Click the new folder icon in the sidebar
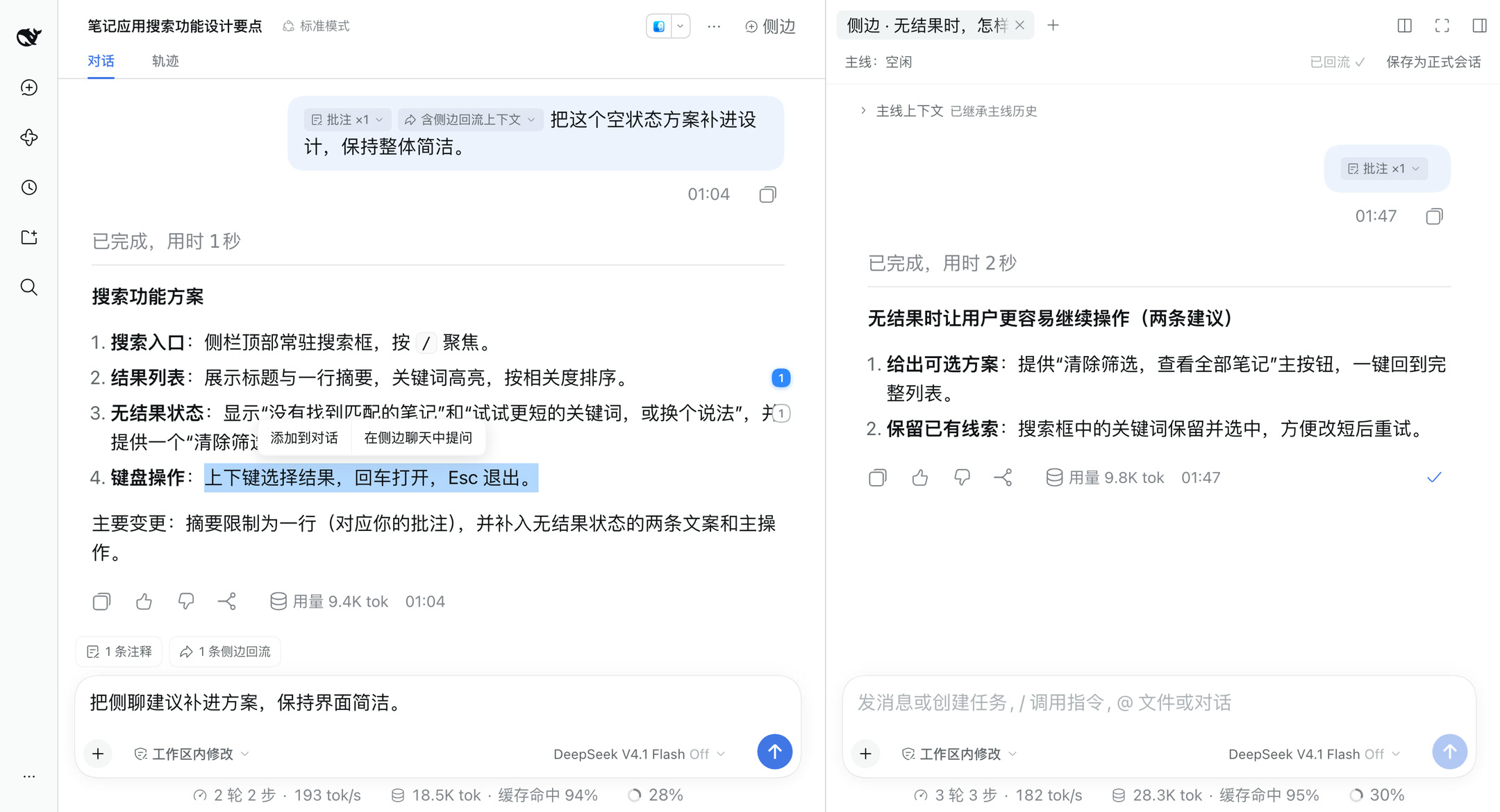Screen dimensions: 1500x812 pyautogui.click(x=29, y=237)
